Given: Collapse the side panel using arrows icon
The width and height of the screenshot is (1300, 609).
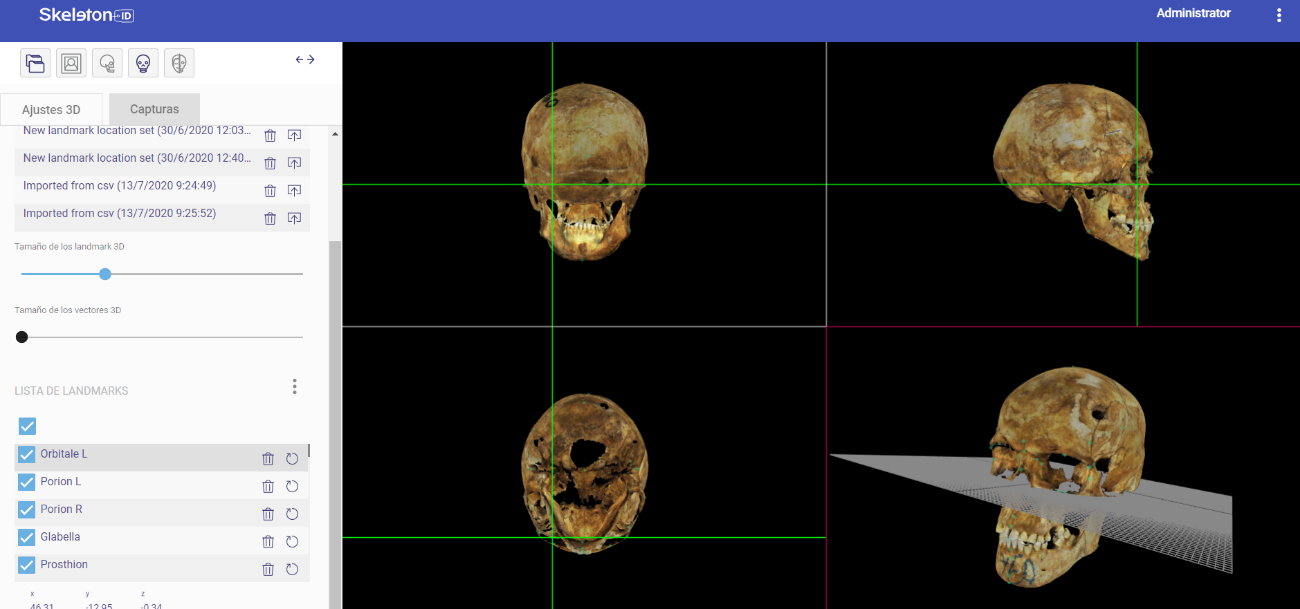Looking at the screenshot, I should point(305,60).
